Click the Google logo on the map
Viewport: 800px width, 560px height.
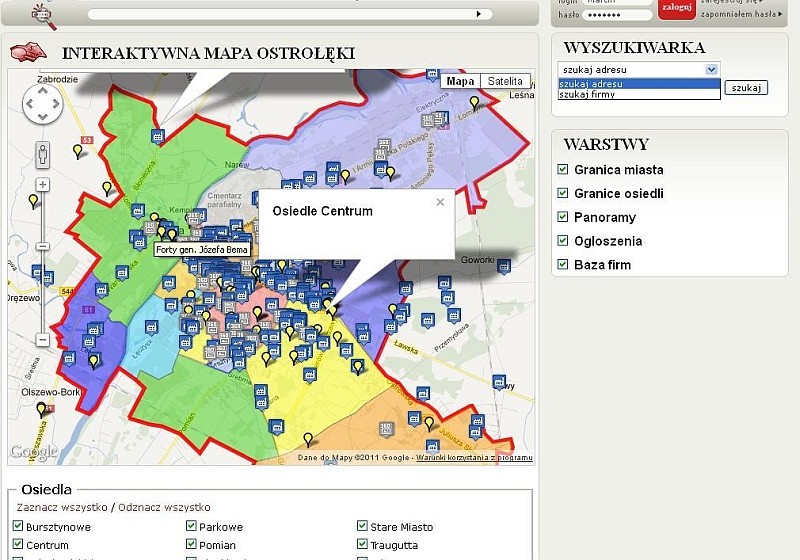(34, 451)
